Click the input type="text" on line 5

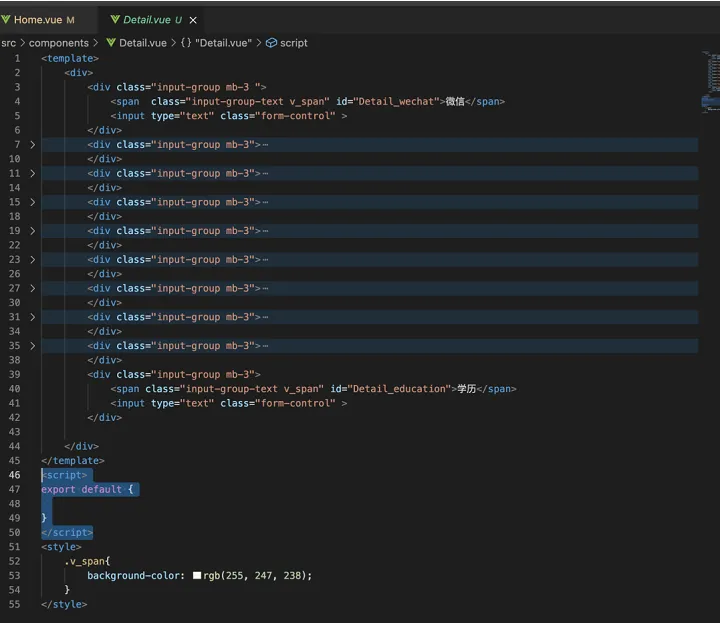pos(229,116)
